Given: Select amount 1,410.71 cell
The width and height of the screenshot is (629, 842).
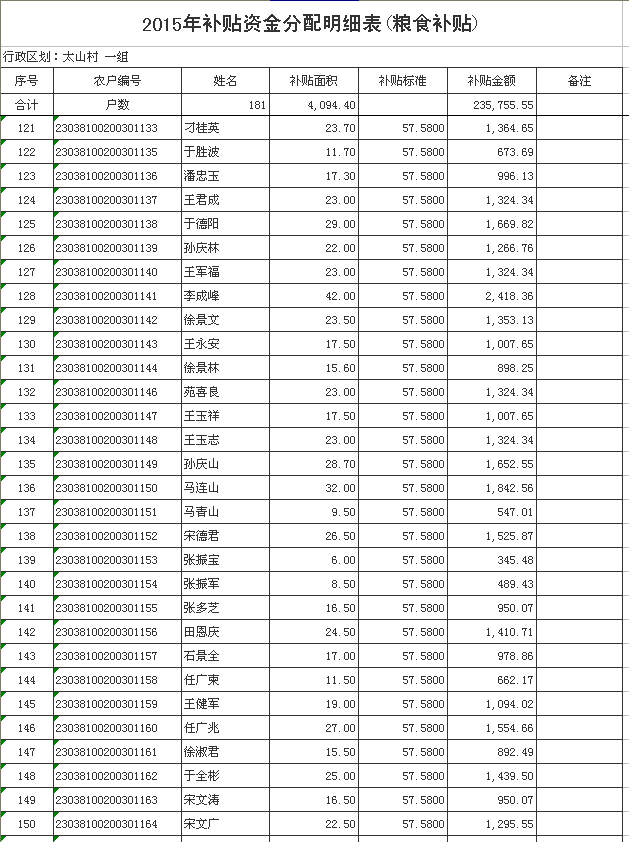Looking at the screenshot, I should (x=492, y=632).
